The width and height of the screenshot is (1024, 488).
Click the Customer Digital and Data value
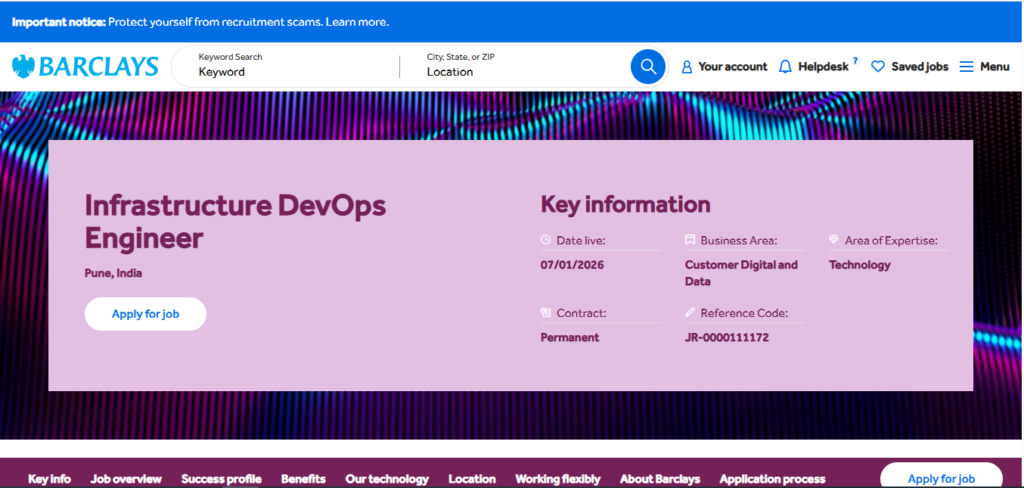[741, 273]
